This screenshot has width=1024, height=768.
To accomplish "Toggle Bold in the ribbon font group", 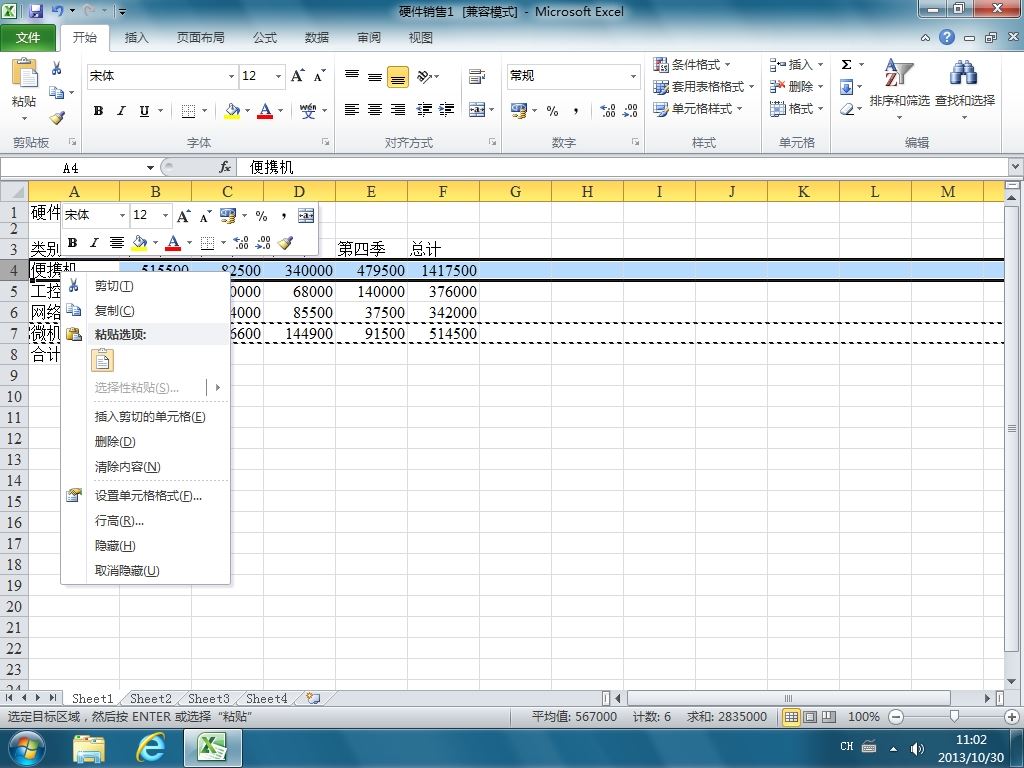I will [x=98, y=110].
